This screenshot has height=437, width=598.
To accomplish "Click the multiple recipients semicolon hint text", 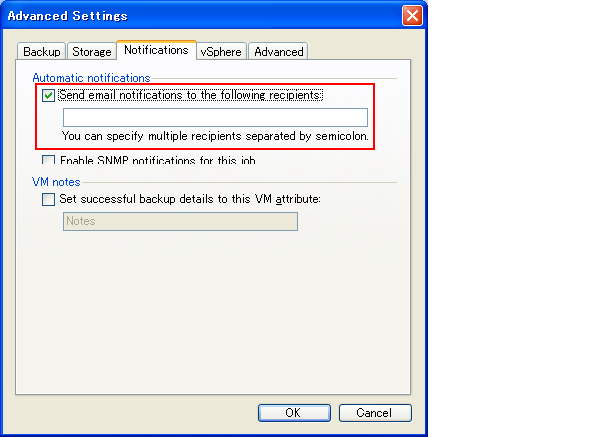I will point(215,136).
